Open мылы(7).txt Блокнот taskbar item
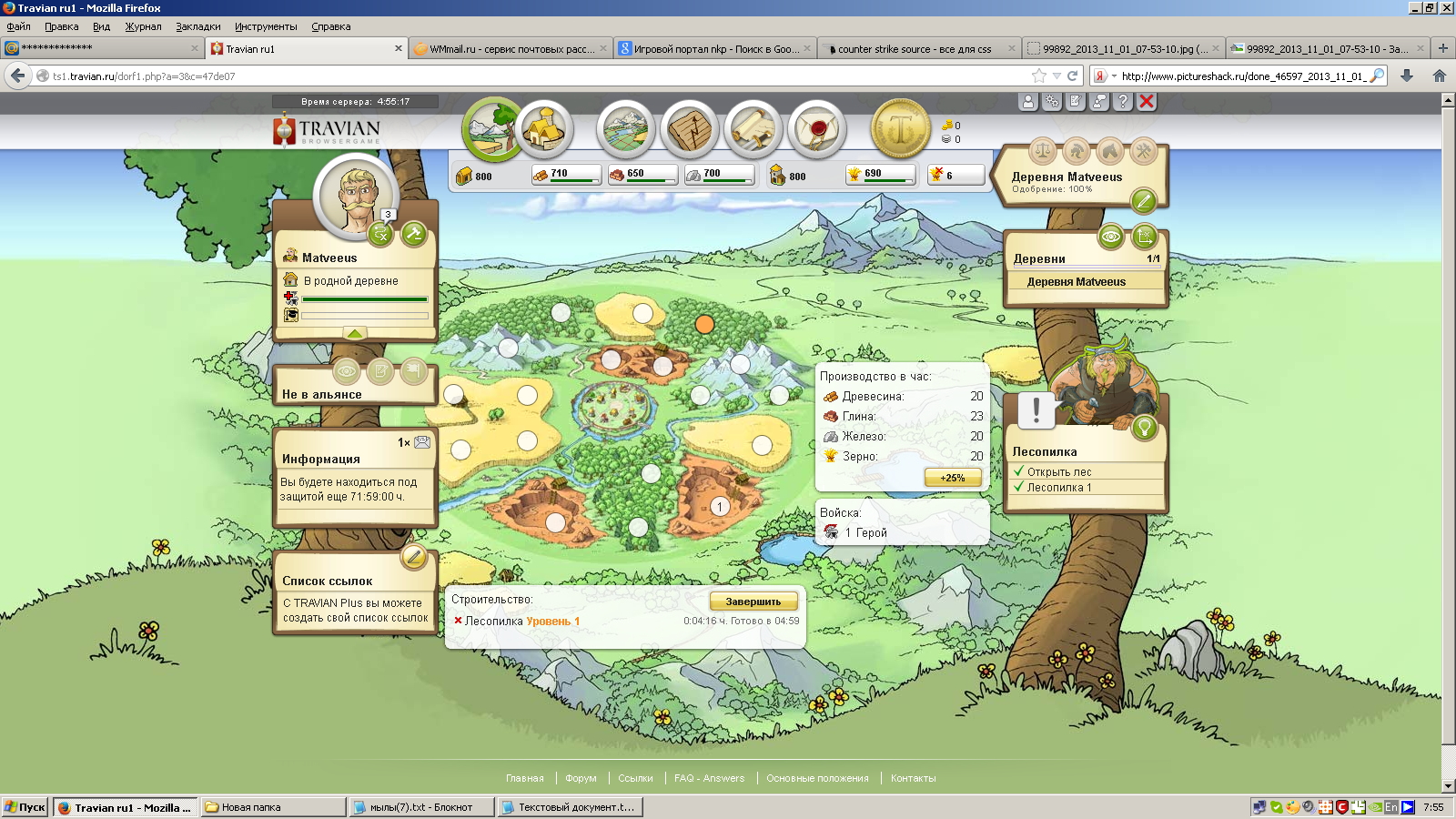1456x819 pixels. (421, 807)
